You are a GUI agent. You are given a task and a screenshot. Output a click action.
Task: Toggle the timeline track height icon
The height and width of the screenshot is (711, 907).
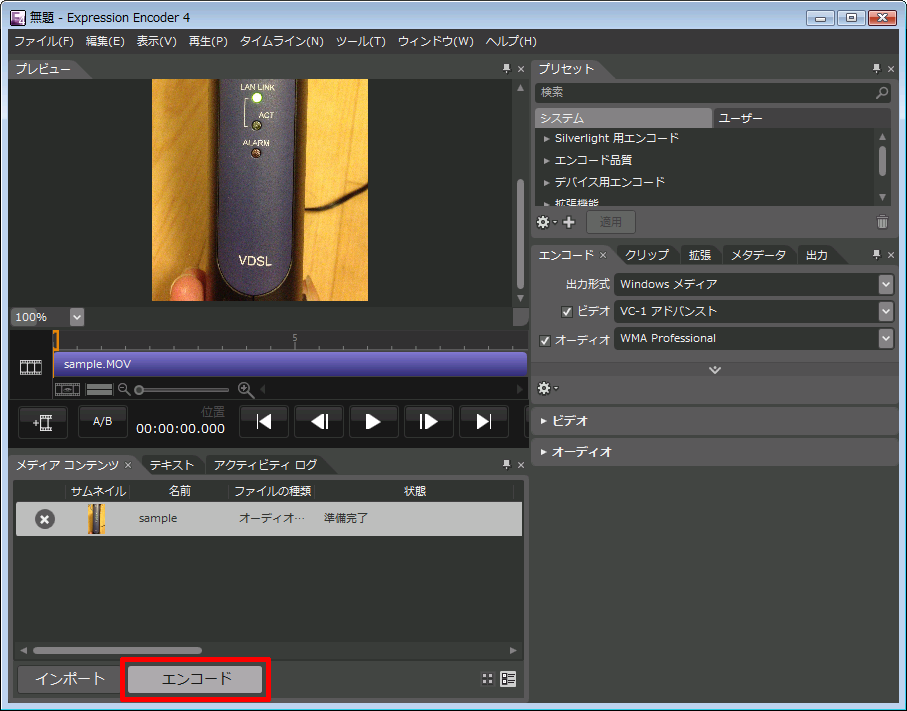(x=99, y=389)
